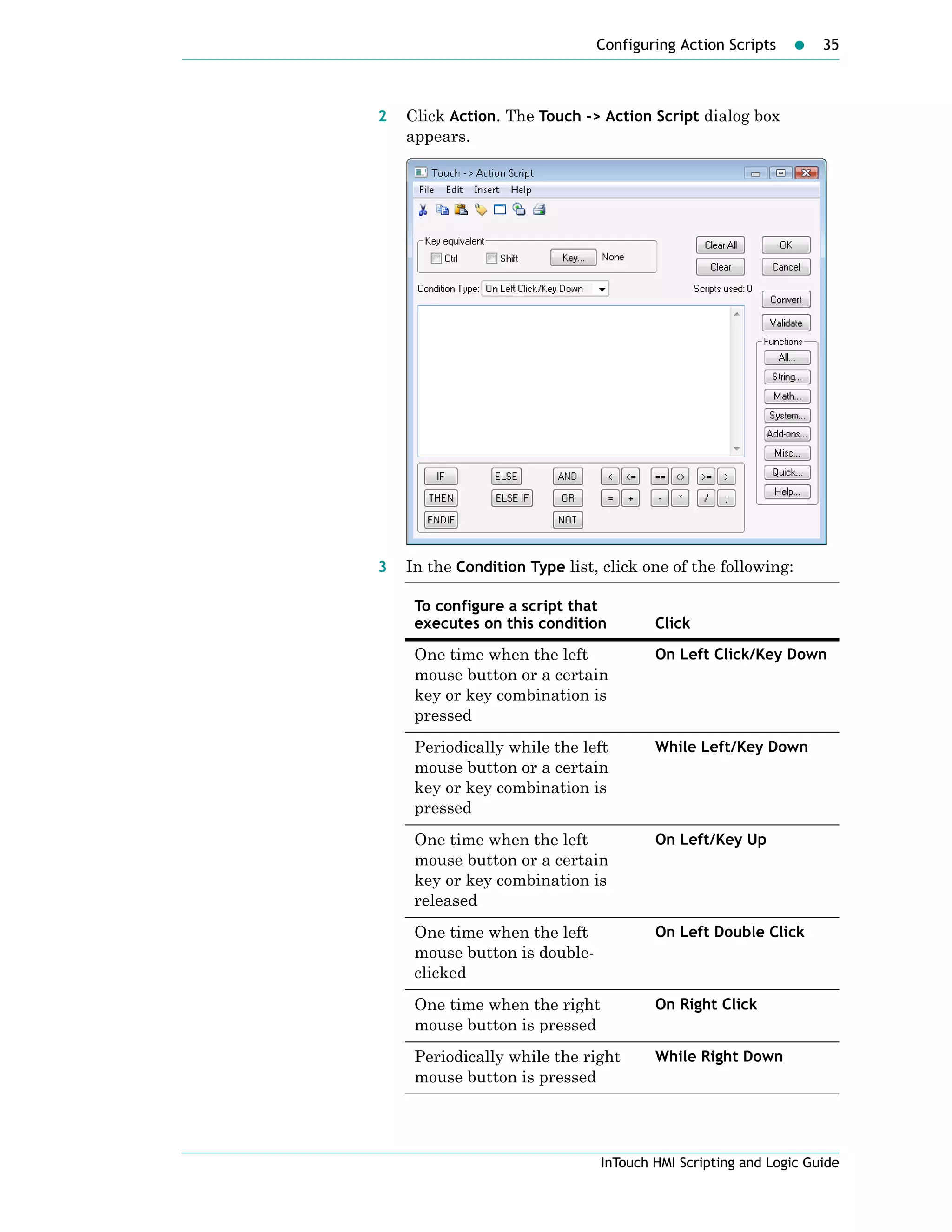This screenshot has height=1232, width=952.
Task: Click the Key... button
Action: click(x=573, y=258)
